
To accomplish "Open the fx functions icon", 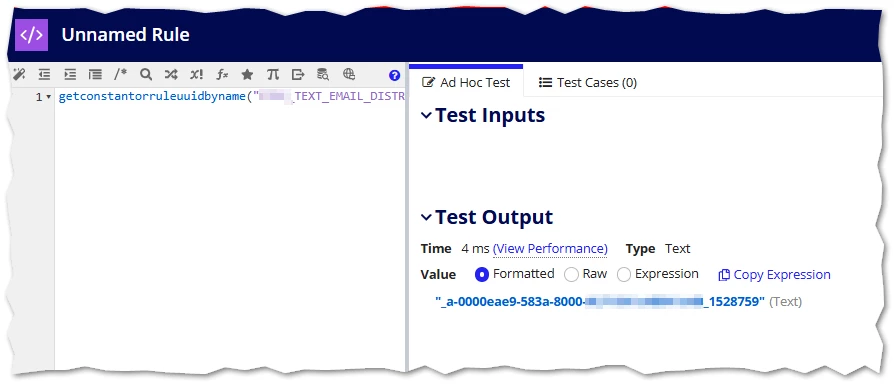I will (x=222, y=74).
